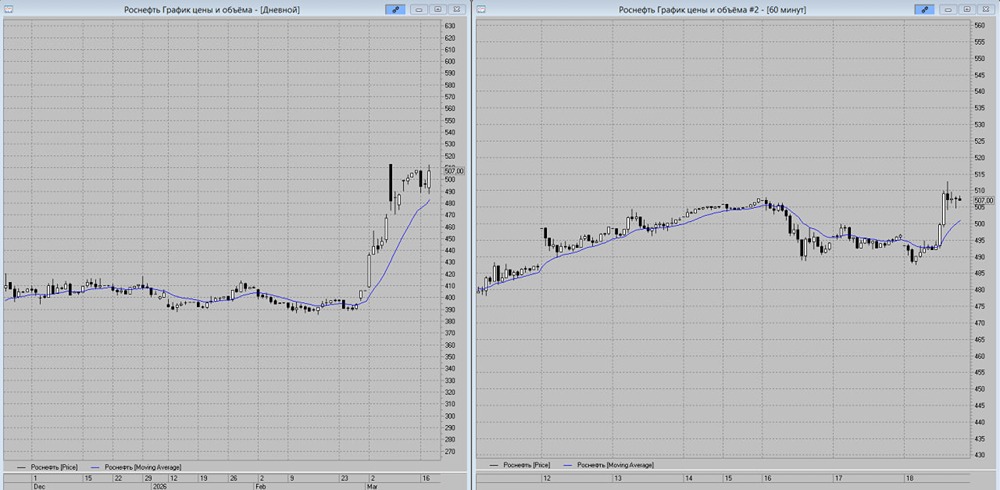Image resolution: width=1000 pixels, height=490 pixels.
Task: Click the tall black candle at the daily chart's March peak
Action: pyautogui.click(x=390, y=188)
